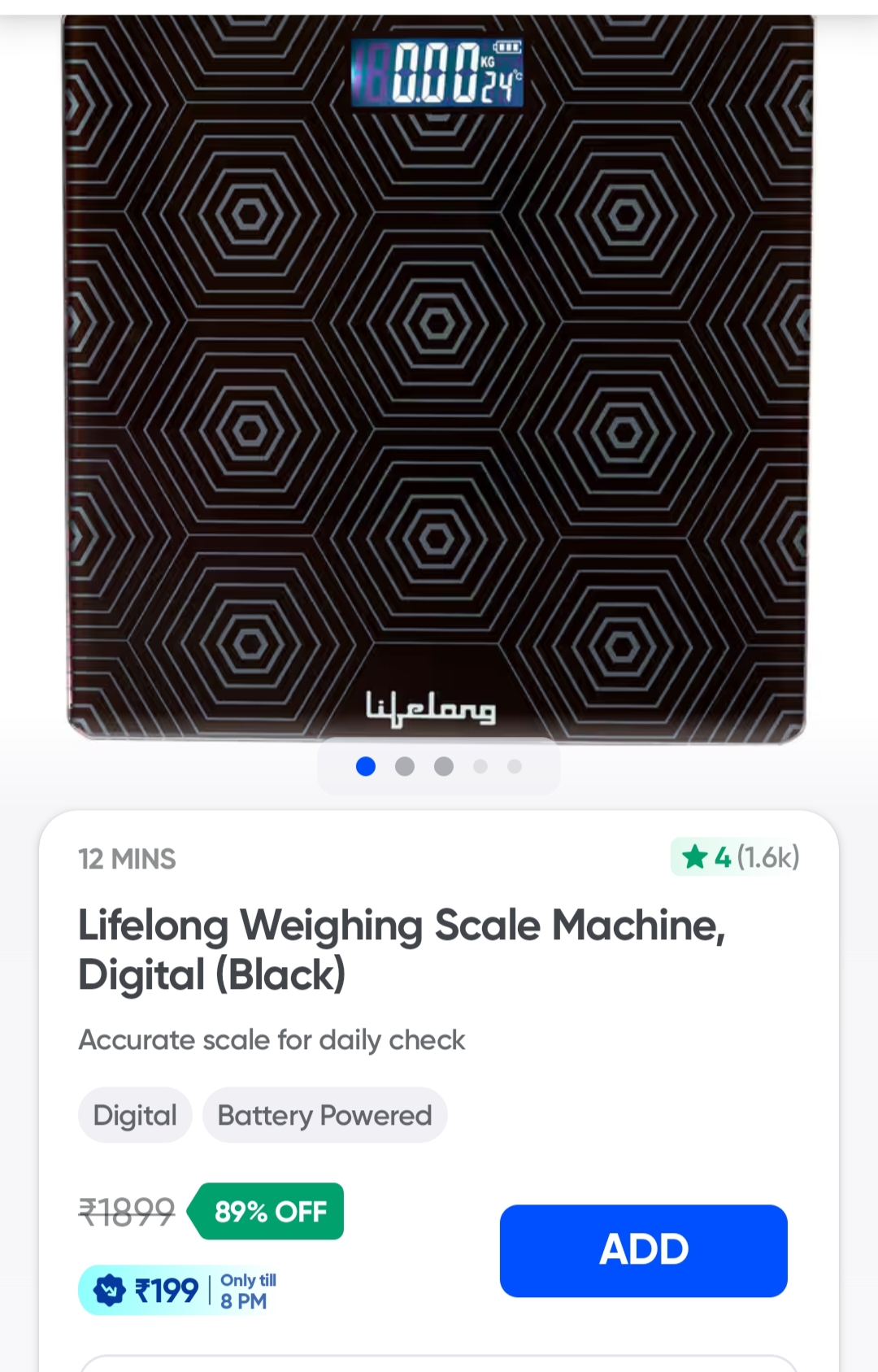Select the fourth small carousel dot
878x1372 pixels.
pyautogui.click(x=480, y=766)
